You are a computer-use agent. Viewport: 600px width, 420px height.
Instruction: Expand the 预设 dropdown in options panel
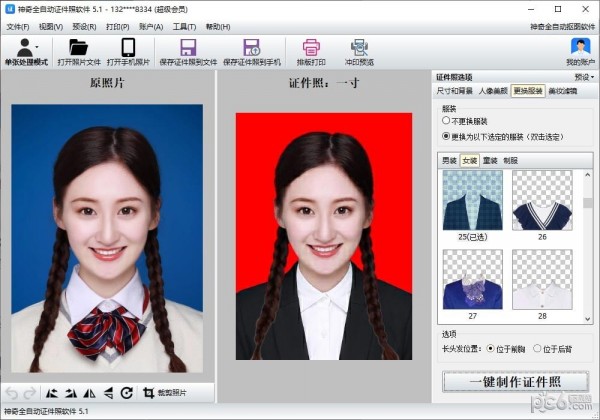click(584, 76)
